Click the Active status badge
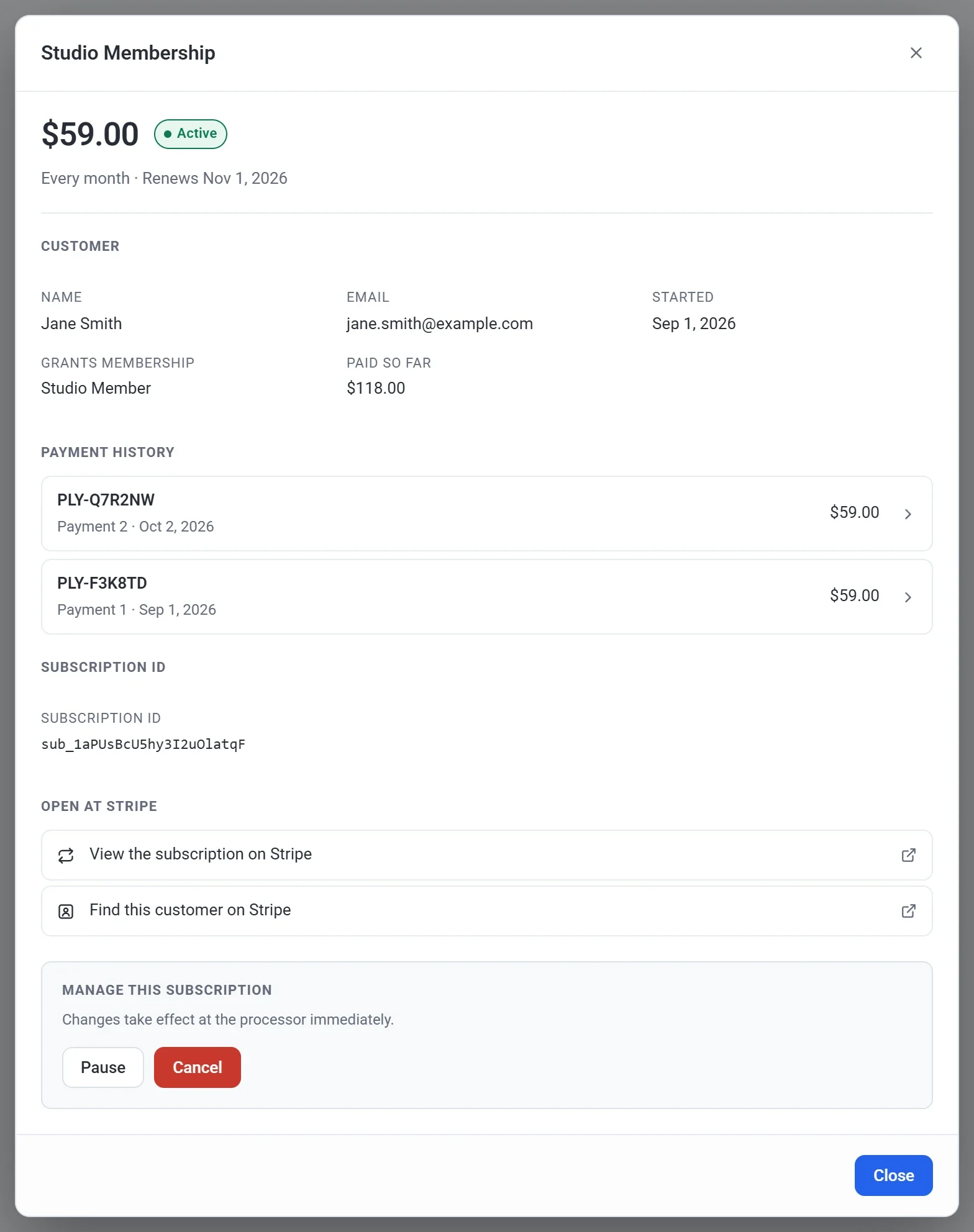 click(191, 134)
